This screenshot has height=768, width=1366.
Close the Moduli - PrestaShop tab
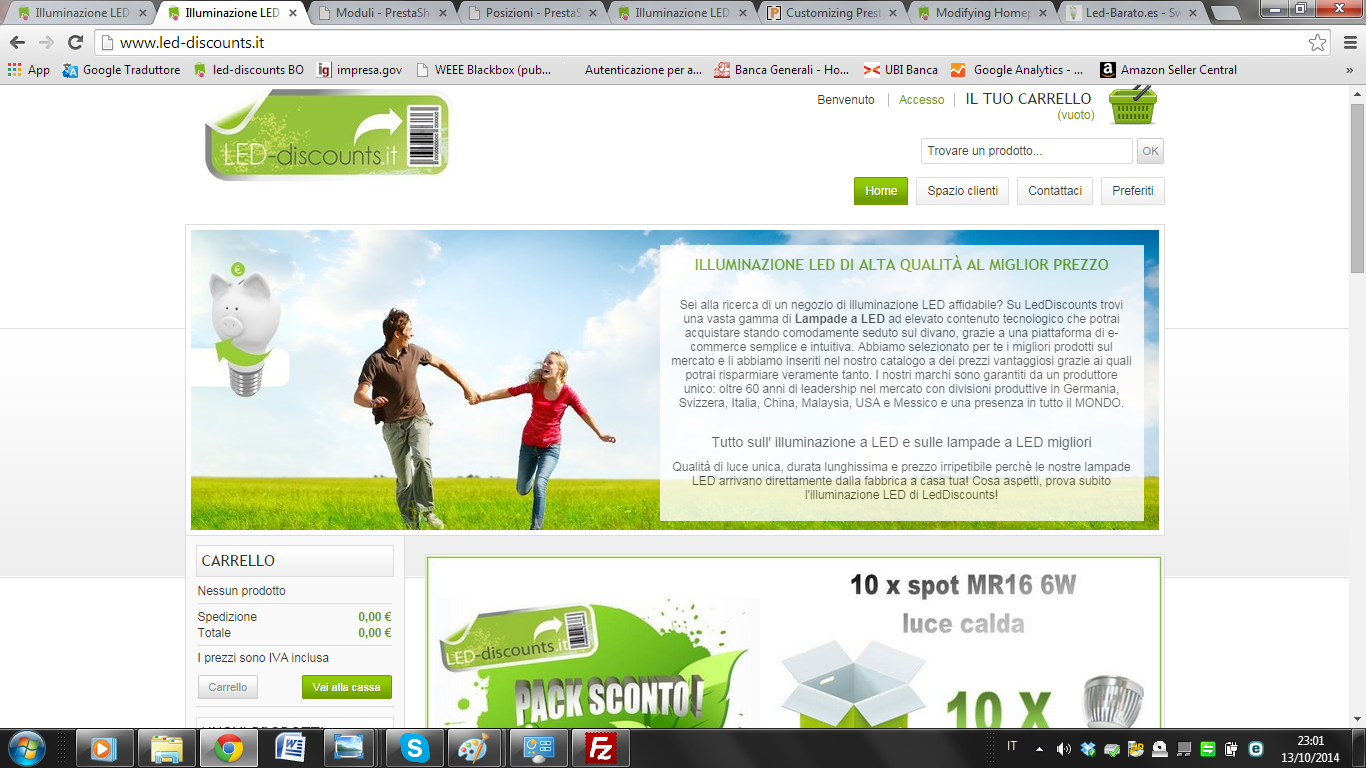pyautogui.click(x=442, y=14)
